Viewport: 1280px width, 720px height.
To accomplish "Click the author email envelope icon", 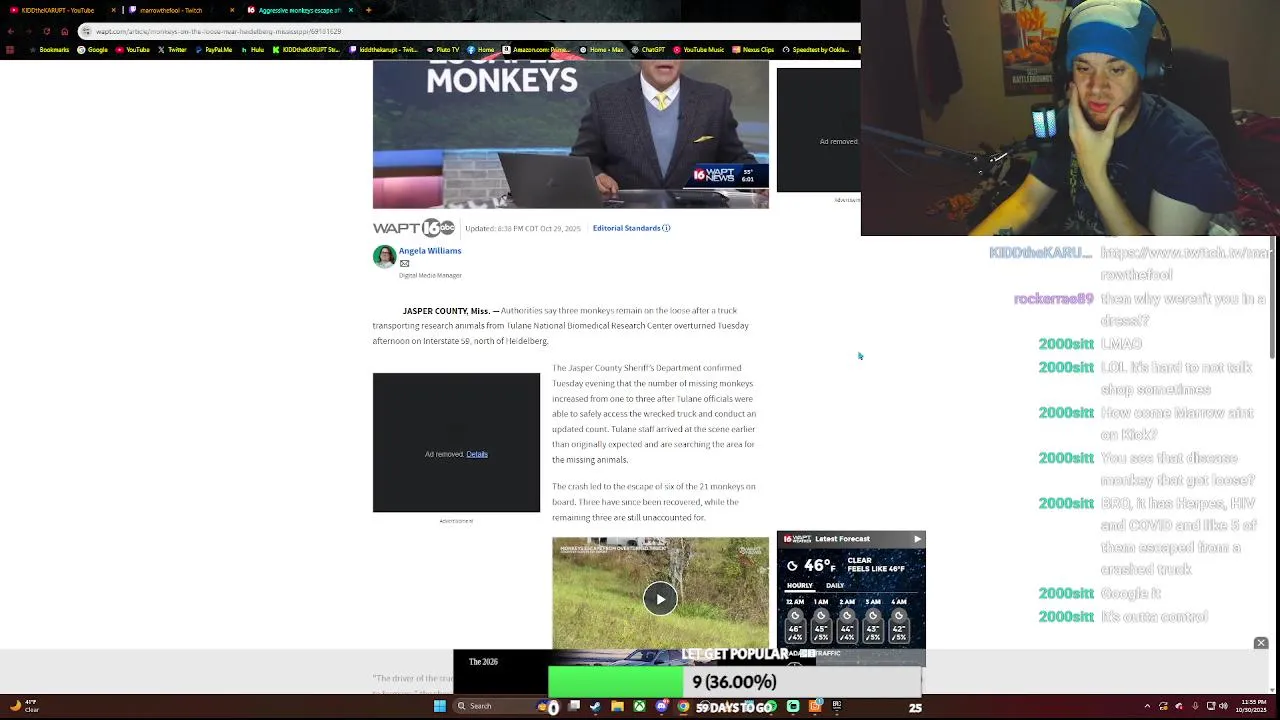I will 404,264.
